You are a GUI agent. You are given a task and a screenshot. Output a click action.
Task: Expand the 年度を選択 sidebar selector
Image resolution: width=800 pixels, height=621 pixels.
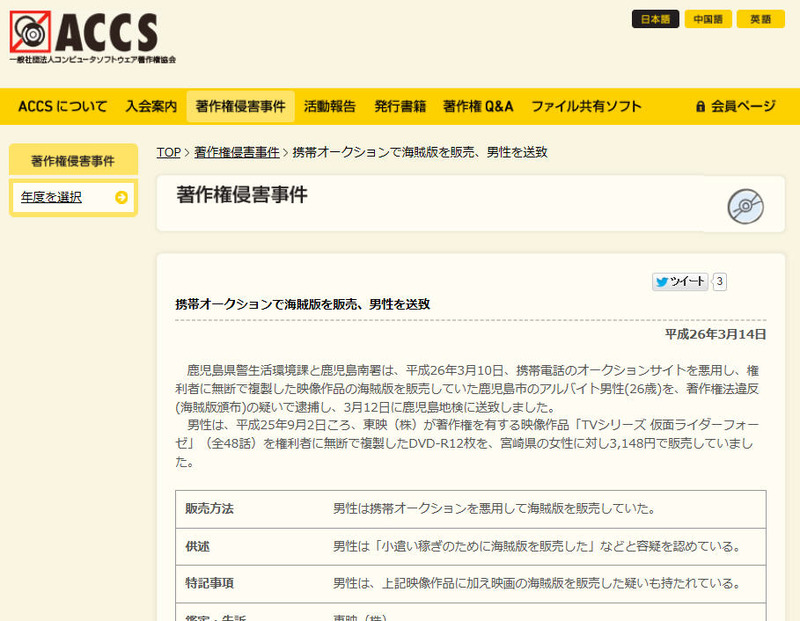pyautogui.click(x=72, y=197)
